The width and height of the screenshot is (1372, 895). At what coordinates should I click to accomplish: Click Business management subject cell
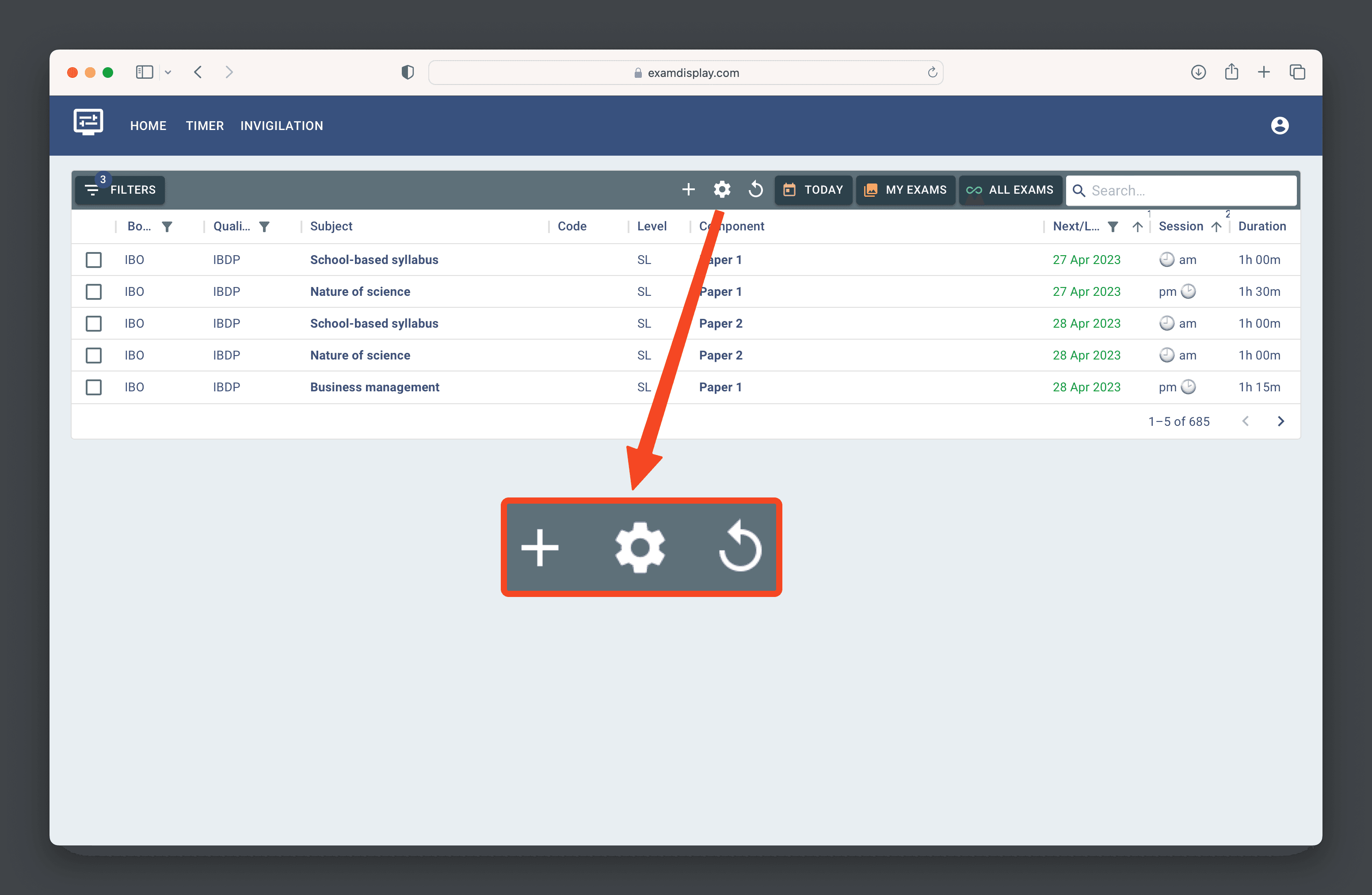point(374,387)
